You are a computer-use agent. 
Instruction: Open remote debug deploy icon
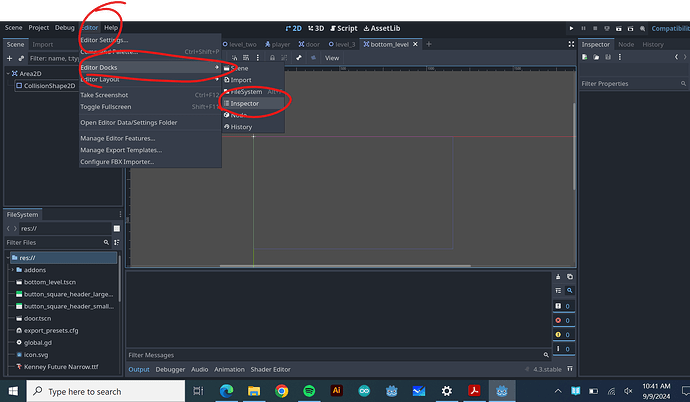coord(607,28)
